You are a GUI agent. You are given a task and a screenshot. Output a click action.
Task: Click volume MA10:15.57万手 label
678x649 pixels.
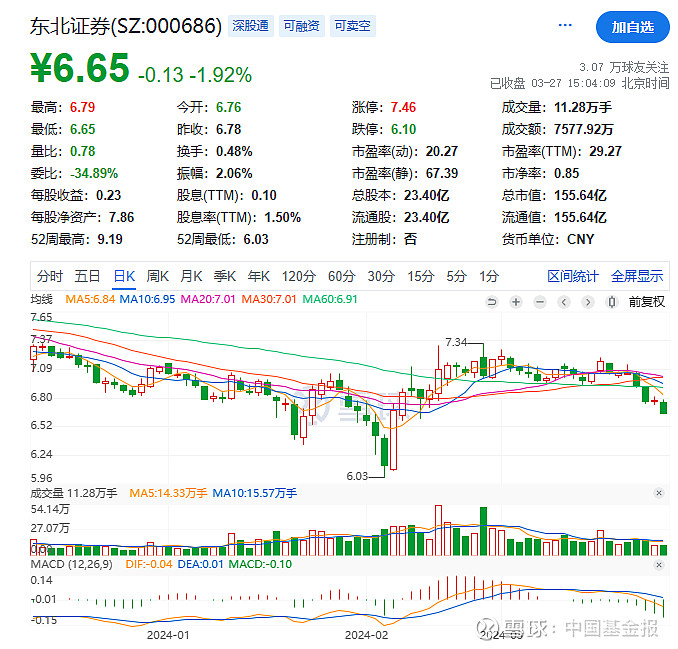pyautogui.click(x=255, y=493)
